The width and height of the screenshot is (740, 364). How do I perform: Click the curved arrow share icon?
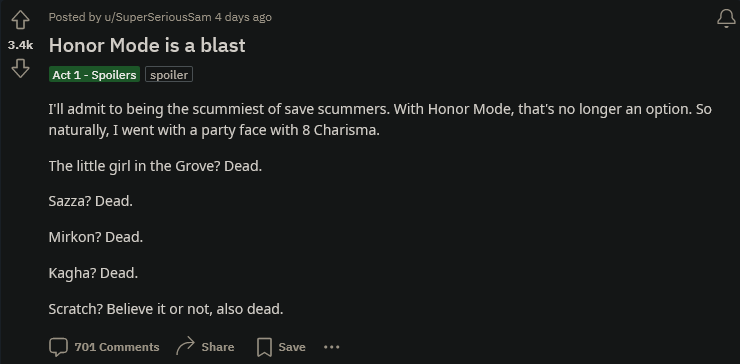coord(185,346)
